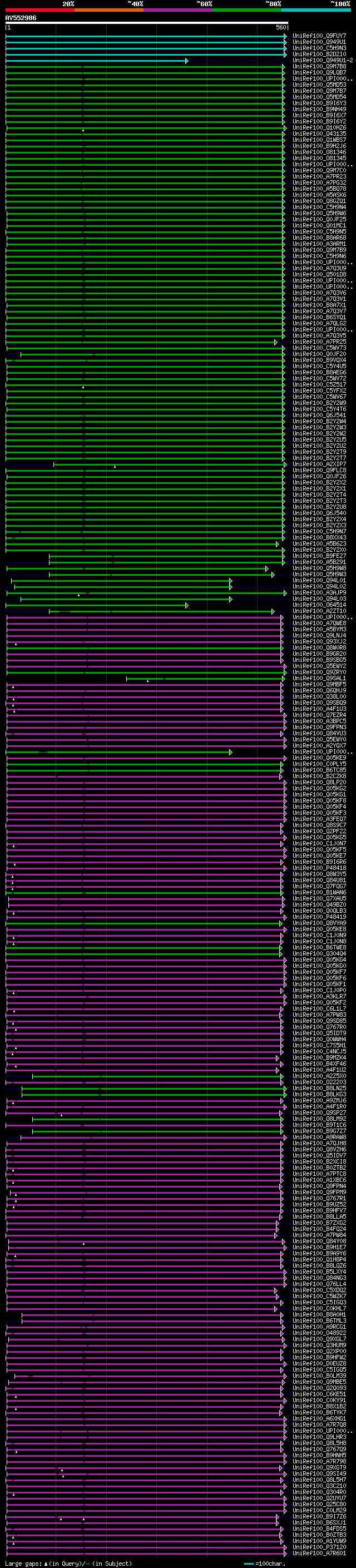Open hit UniRef100_A7PR25
Screen dimensions: 356x1568
click(x=319, y=342)
